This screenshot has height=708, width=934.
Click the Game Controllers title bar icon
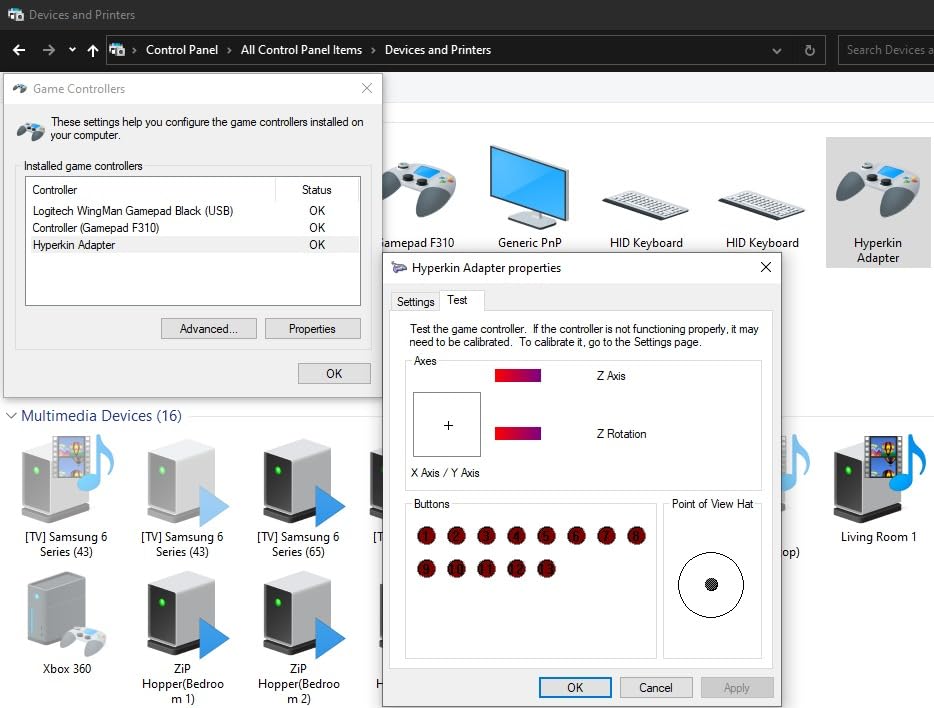tap(20, 89)
